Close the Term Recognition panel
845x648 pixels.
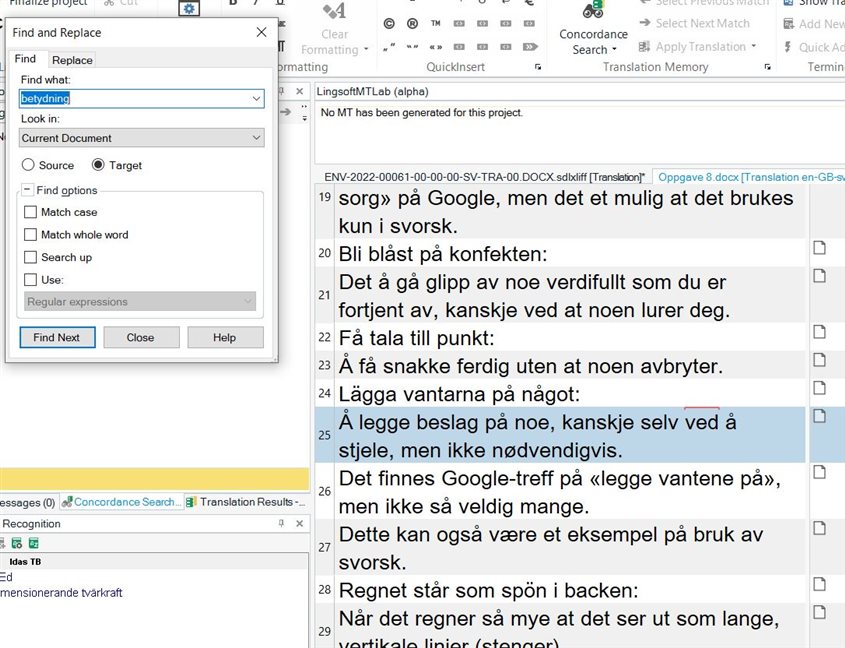[300, 523]
